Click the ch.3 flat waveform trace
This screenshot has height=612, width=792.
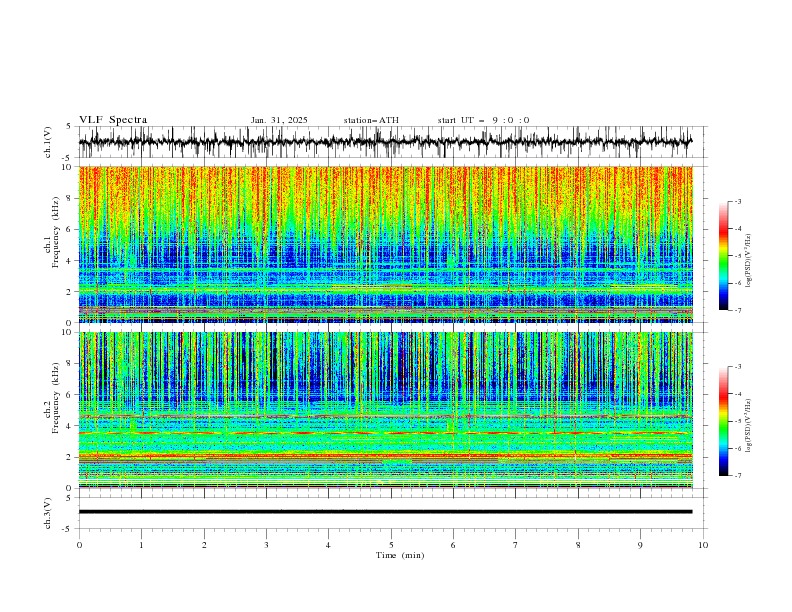(385, 512)
